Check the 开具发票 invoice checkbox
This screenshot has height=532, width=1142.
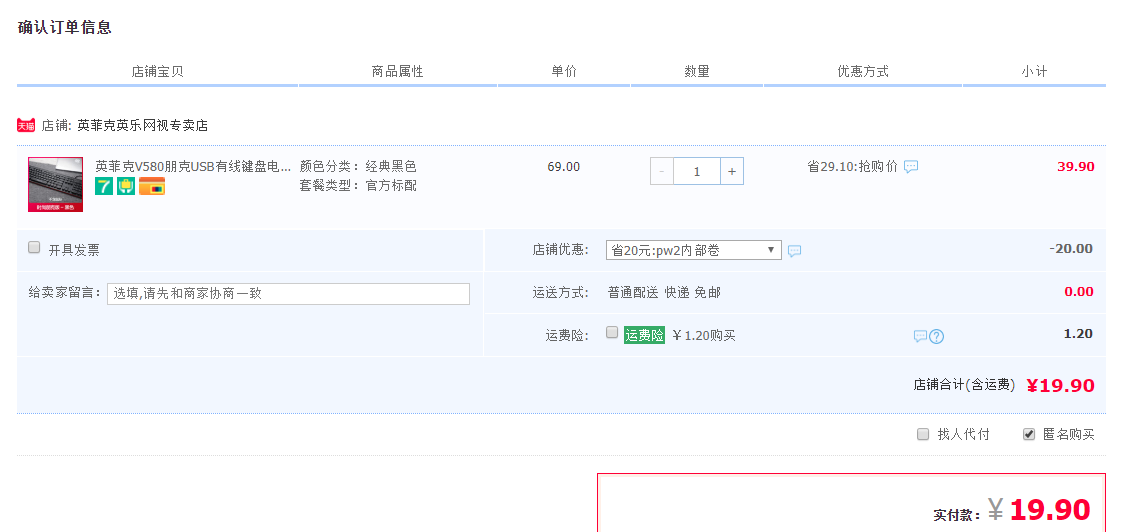[x=34, y=248]
